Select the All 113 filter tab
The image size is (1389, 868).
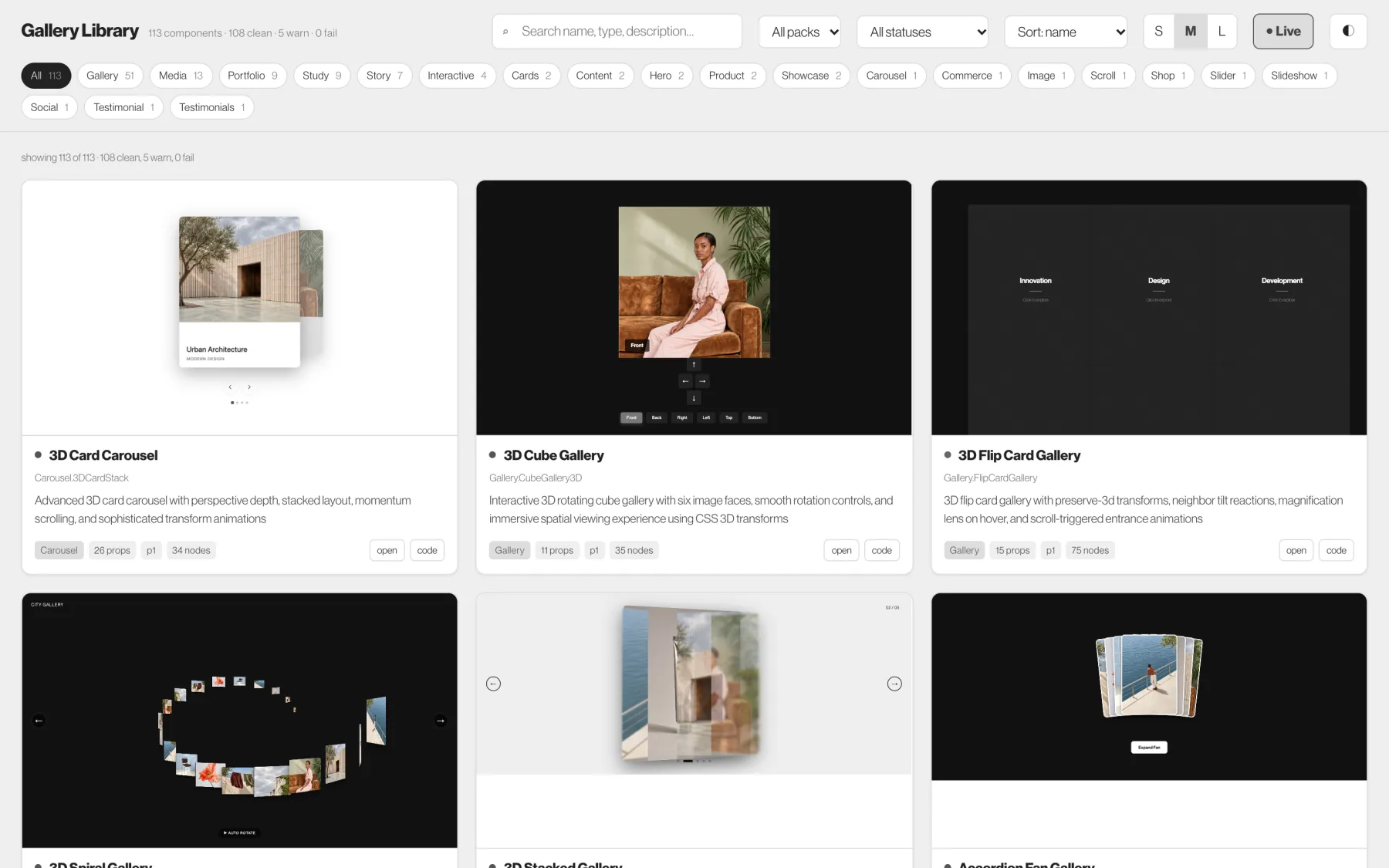(x=46, y=76)
